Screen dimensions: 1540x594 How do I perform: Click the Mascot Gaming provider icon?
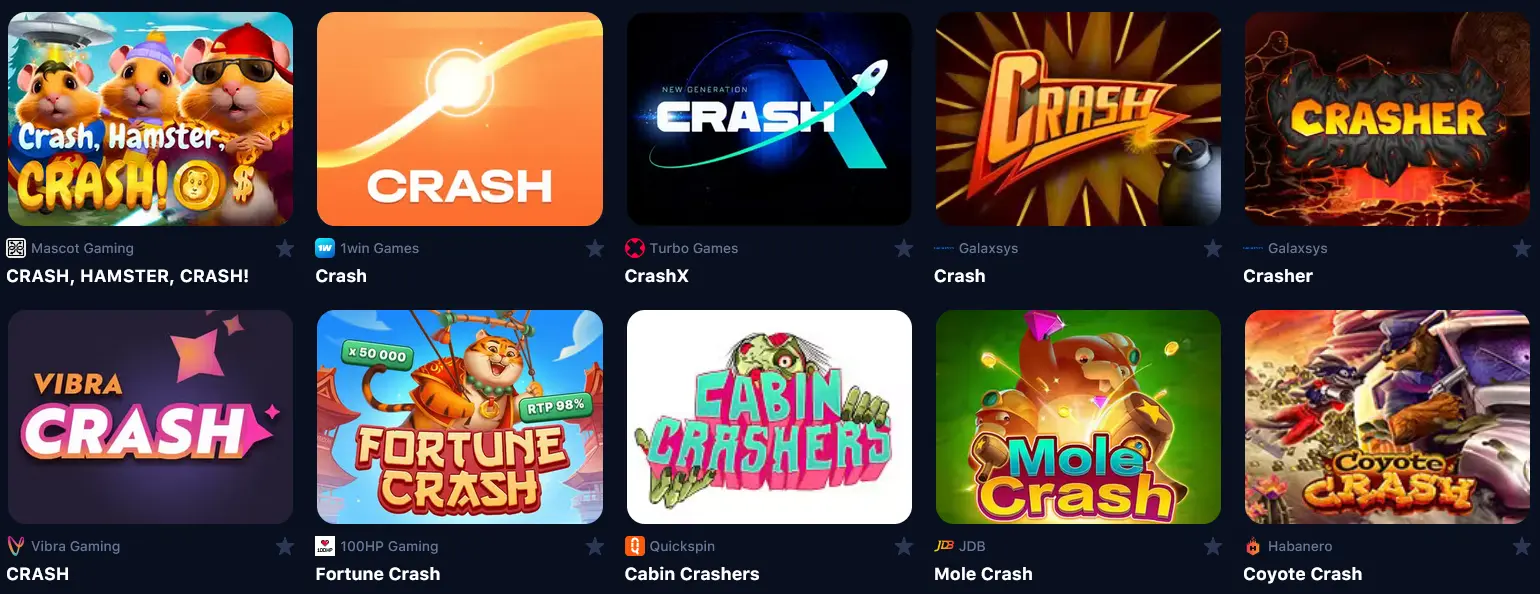coord(16,248)
